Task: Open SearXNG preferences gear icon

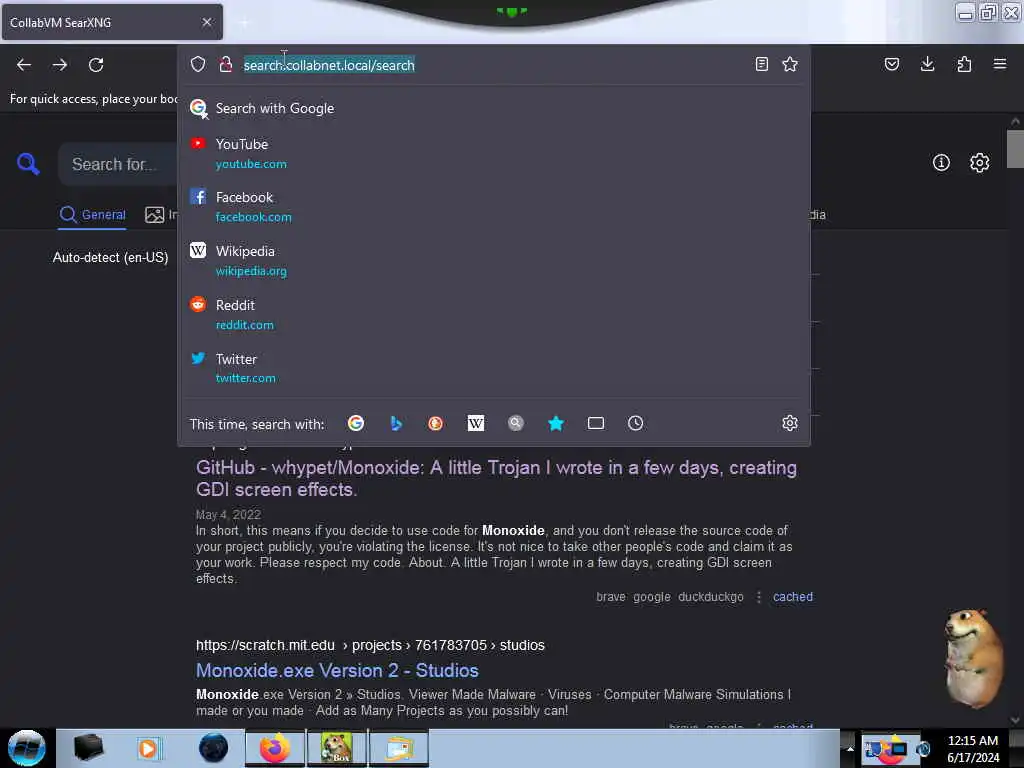Action: click(x=979, y=163)
